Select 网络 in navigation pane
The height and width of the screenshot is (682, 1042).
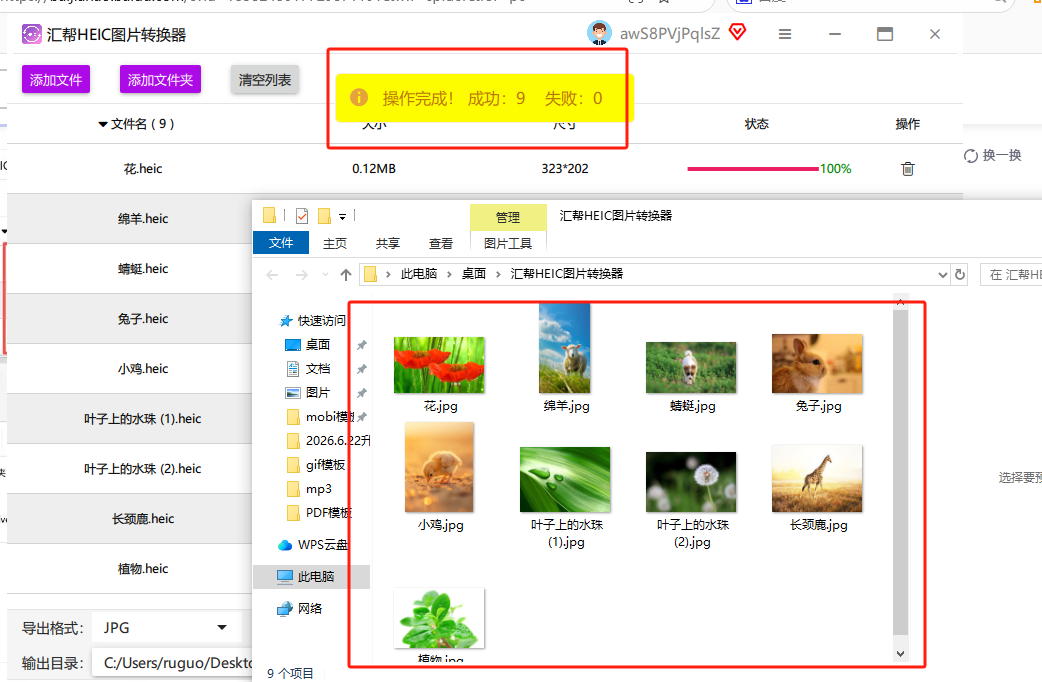pyautogui.click(x=300, y=608)
